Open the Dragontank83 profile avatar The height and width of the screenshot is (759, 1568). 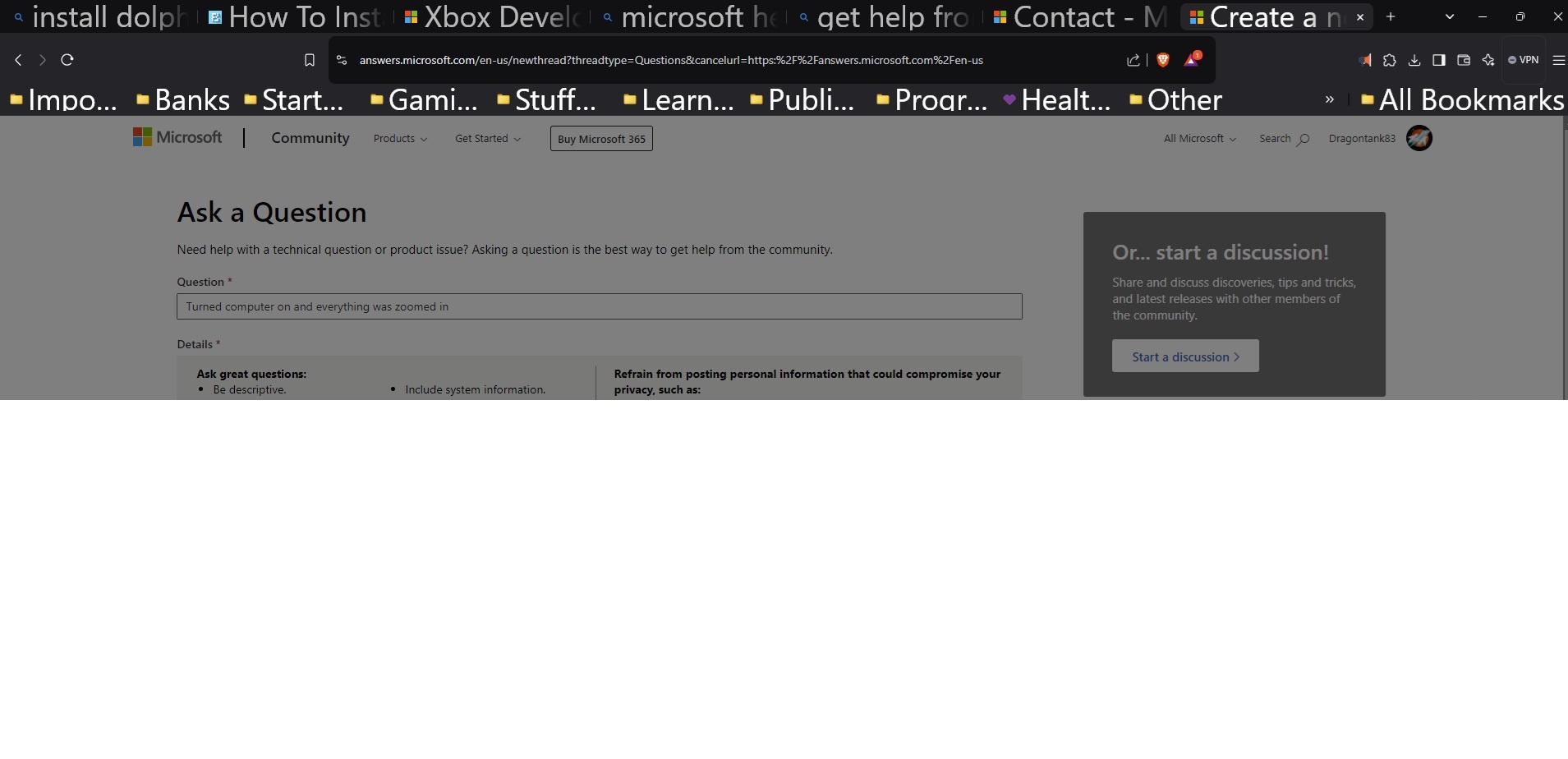coord(1419,138)
